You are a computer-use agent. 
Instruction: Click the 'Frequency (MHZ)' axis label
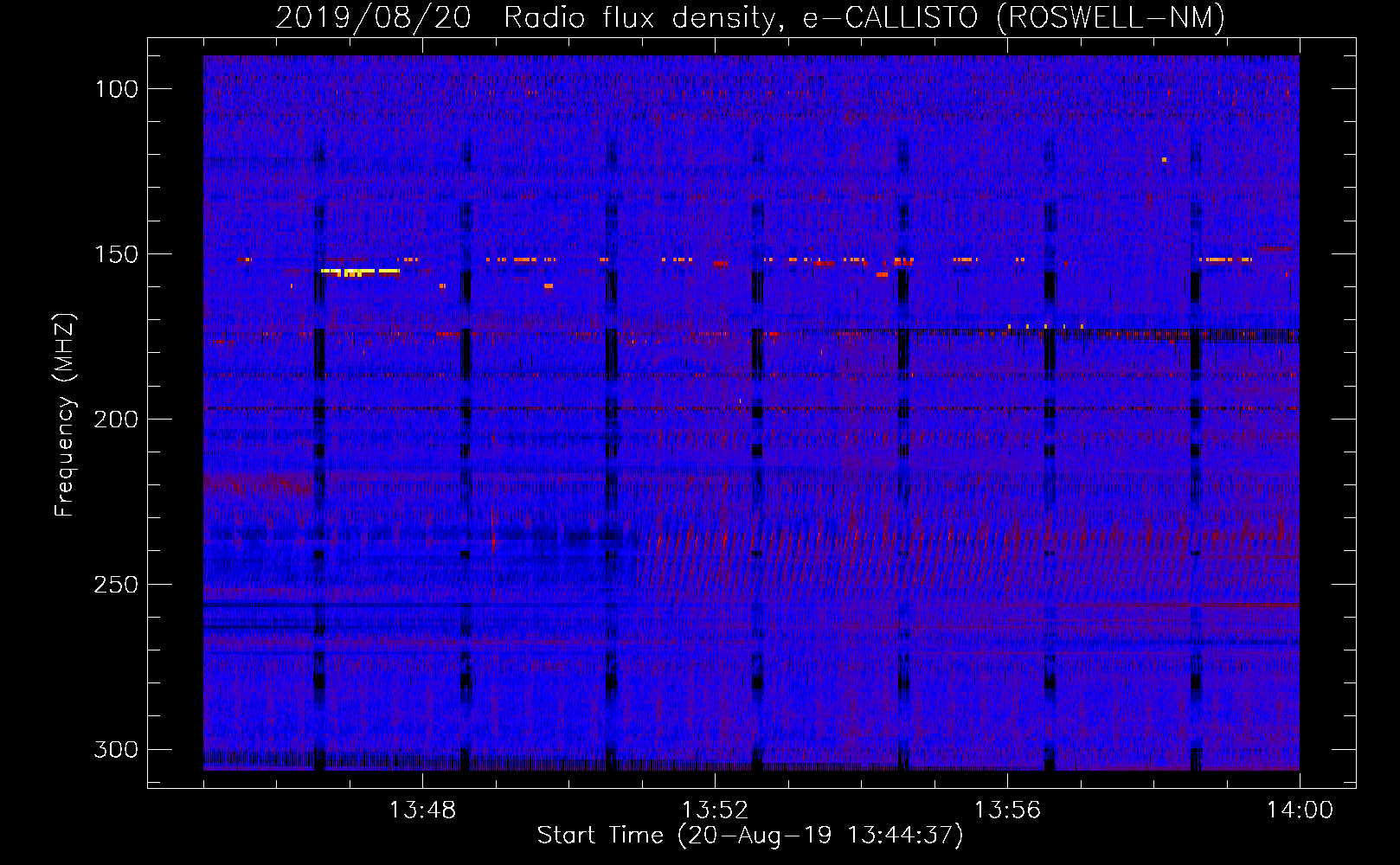point(65,415)
